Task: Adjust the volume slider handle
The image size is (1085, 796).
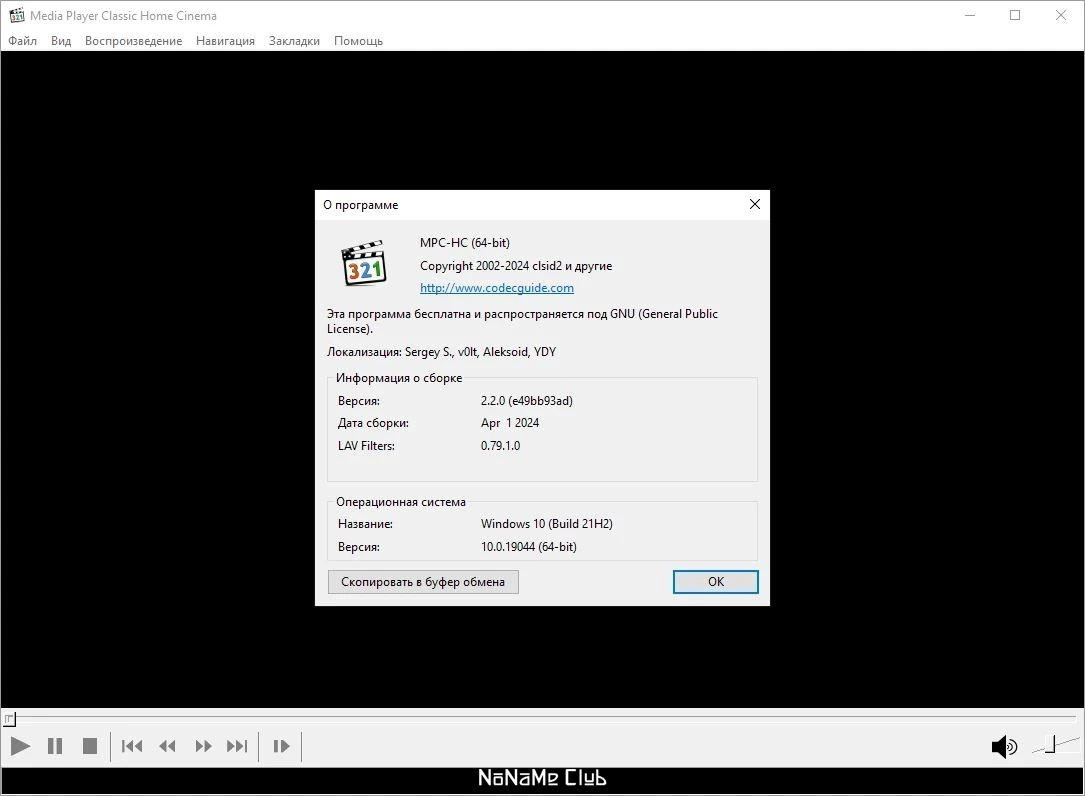Action: tap(1051, 745)
